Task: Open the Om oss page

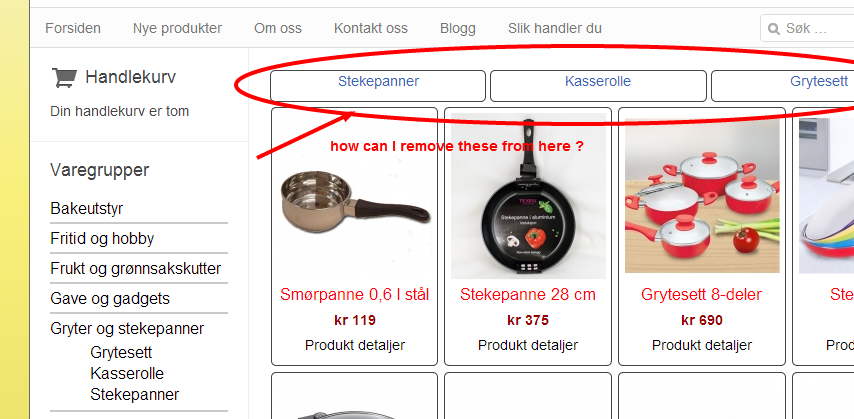Action: pos(278,28)
